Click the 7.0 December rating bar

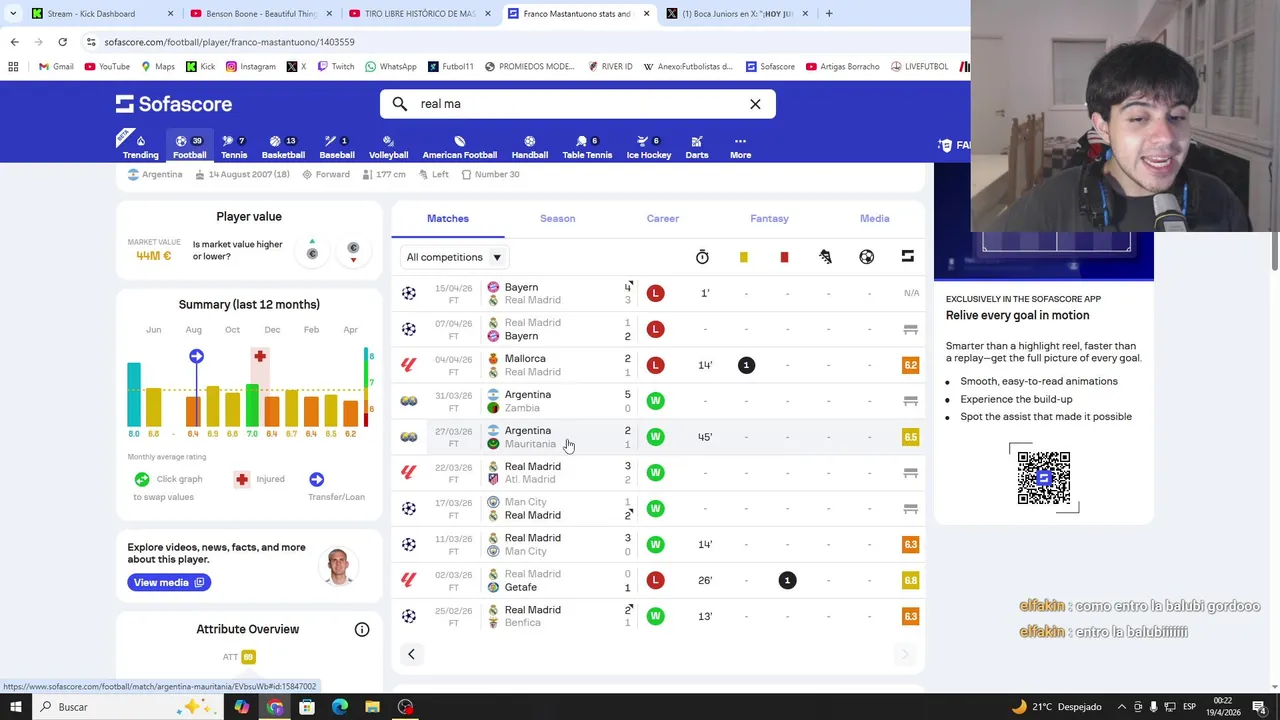pos(252,406)
